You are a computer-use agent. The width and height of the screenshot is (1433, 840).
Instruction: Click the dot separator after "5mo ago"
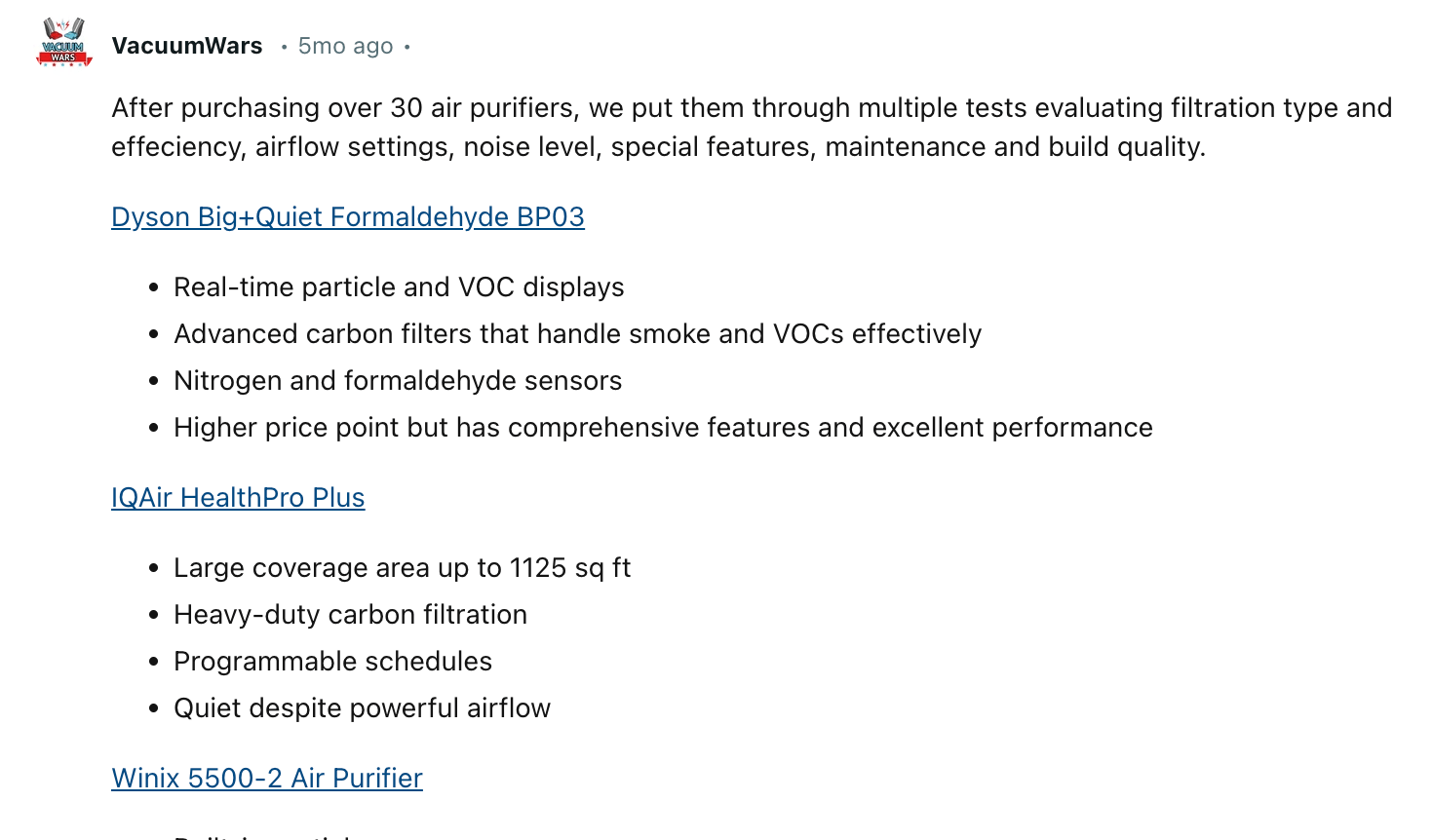pyautogui.click(x=407, y=47)
